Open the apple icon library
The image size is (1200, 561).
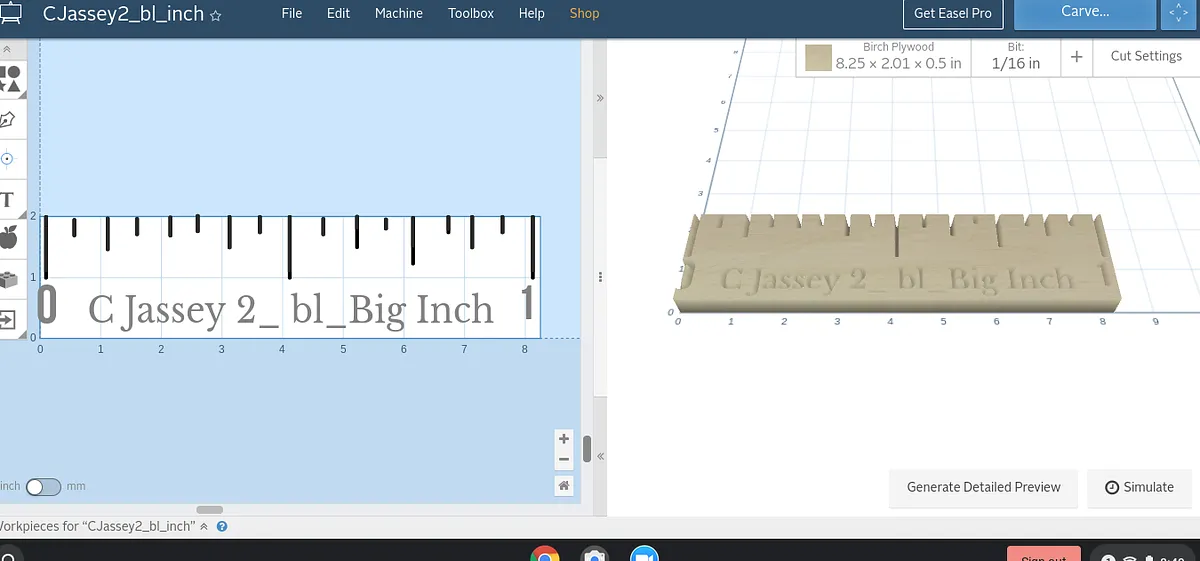(9, 238)
